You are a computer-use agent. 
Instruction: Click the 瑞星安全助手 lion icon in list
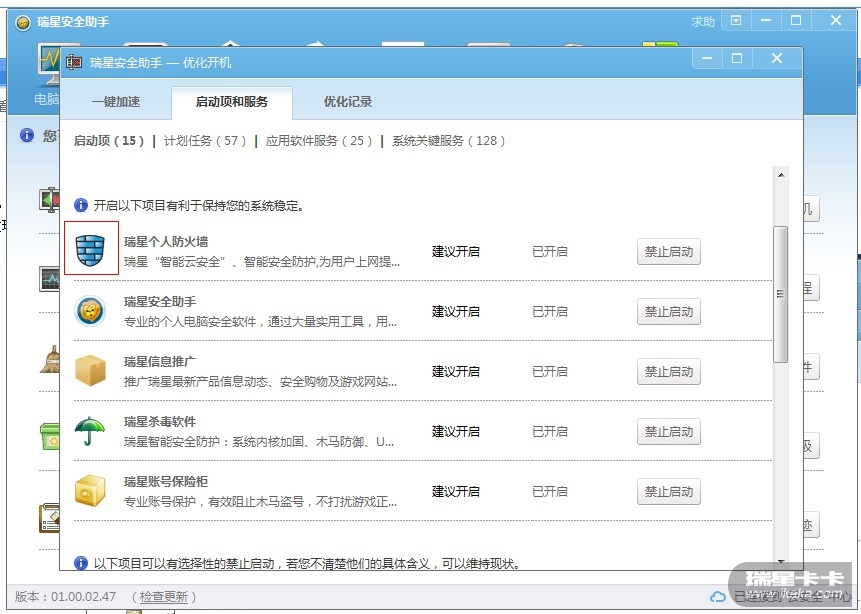pos(90,311)
